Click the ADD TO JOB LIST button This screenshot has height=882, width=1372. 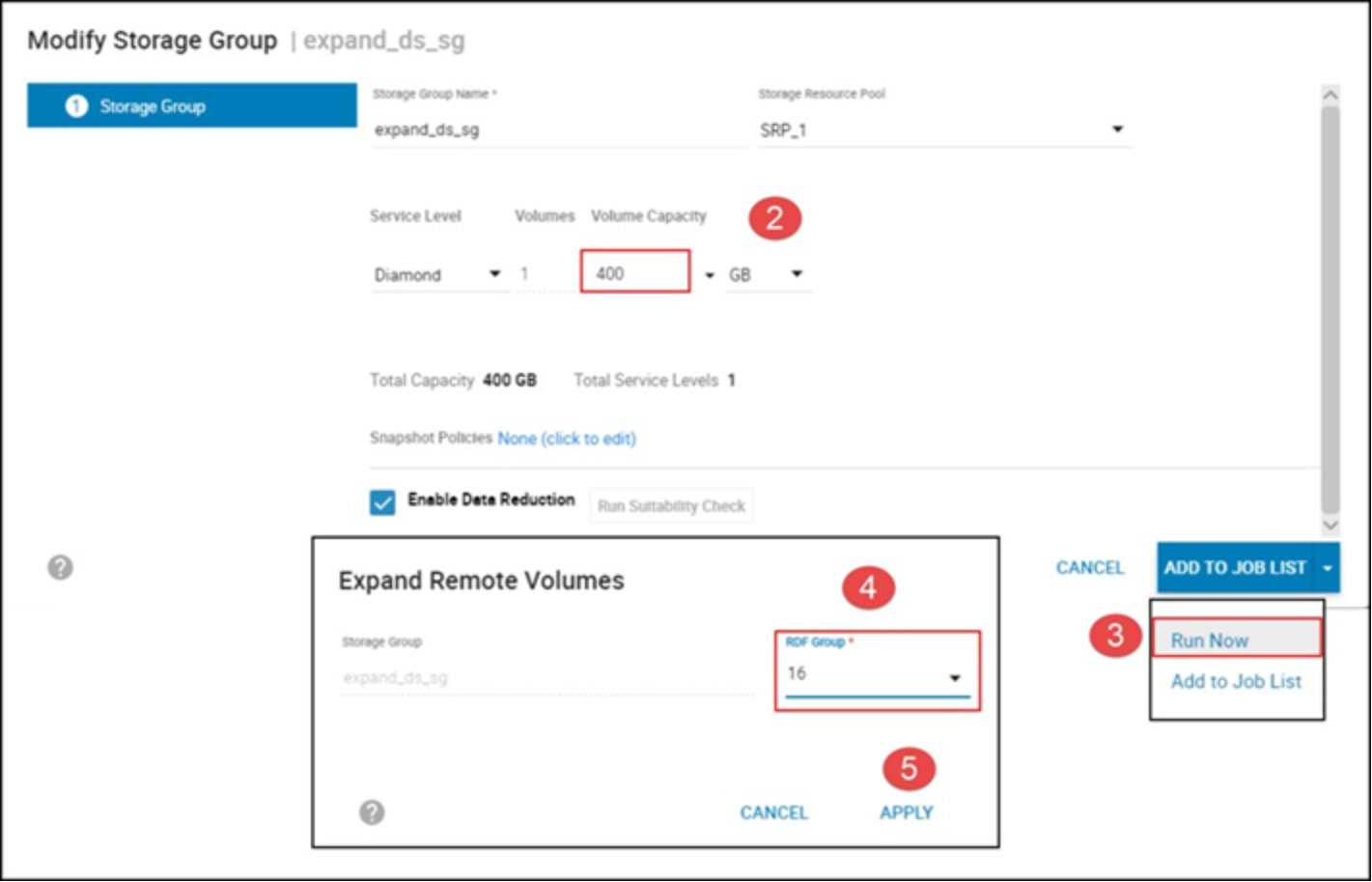click(1235, 568)
